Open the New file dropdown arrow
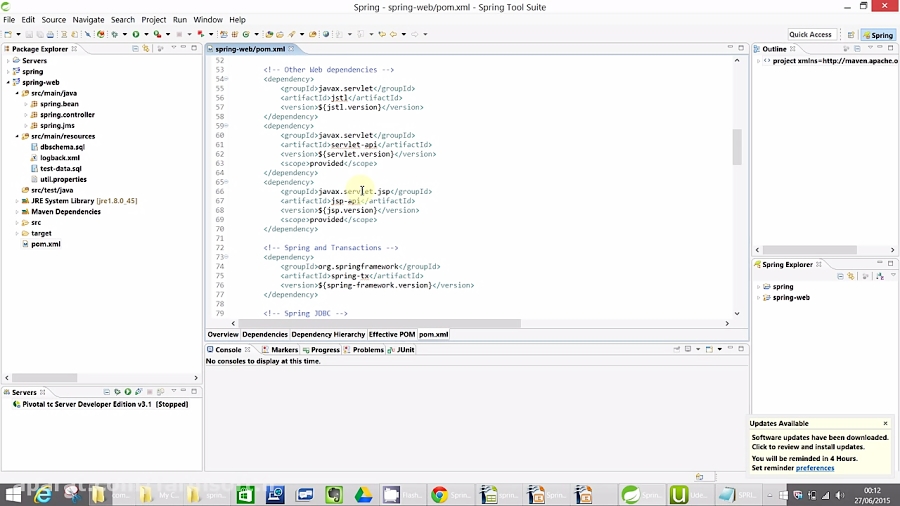The width and height of the screenshot is (900, 506). pyautogui.click(x=18, y=34)
